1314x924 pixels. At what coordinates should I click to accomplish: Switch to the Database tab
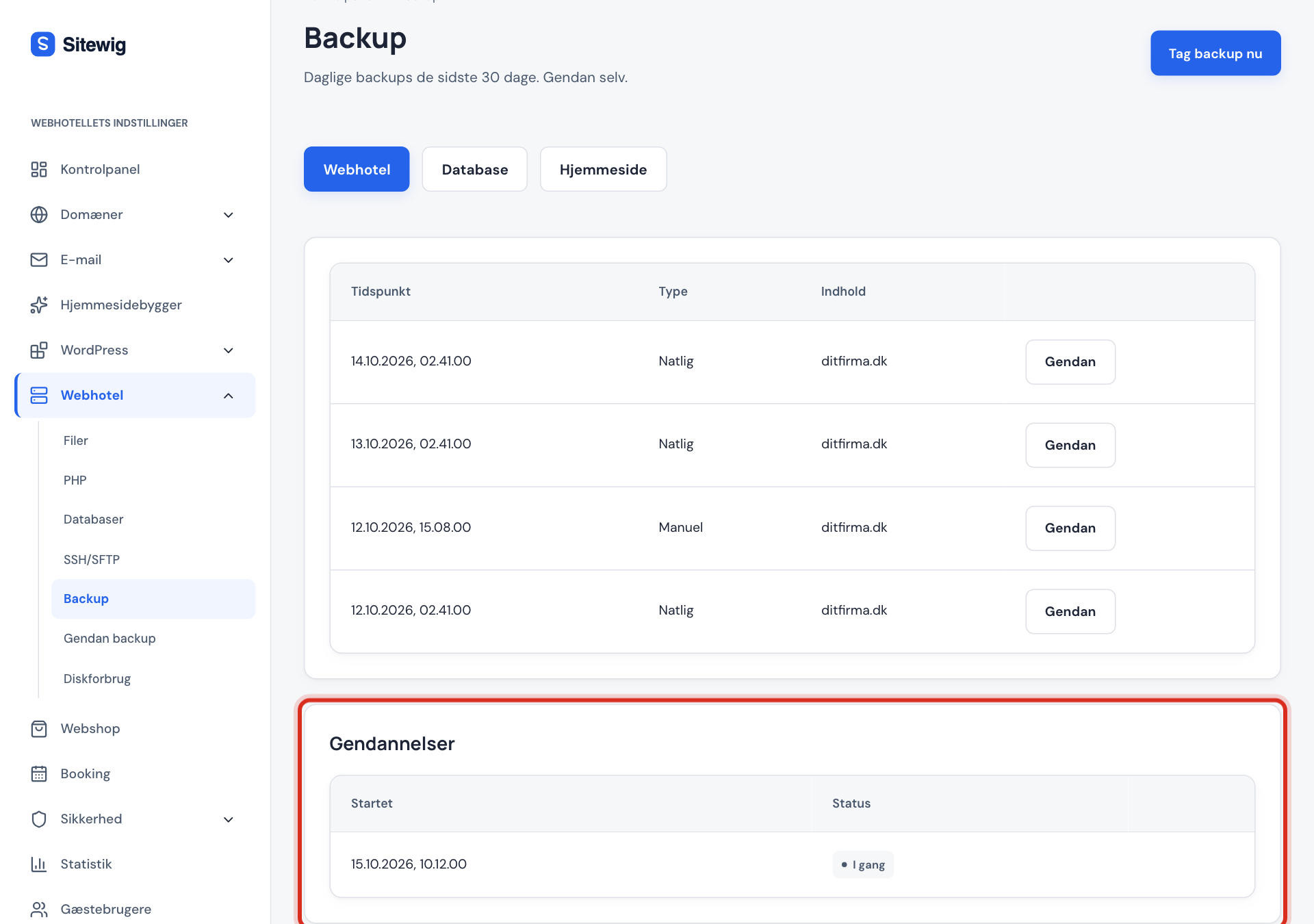click(x=475, y=169)
